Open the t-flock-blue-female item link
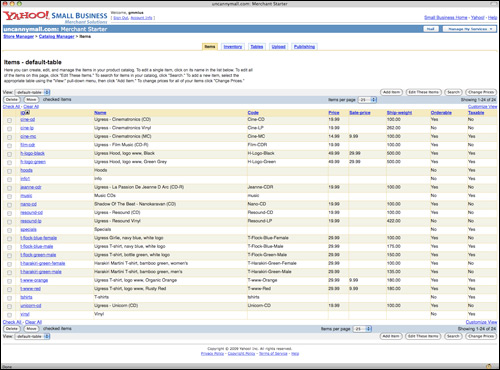 (x=38, y=238)
